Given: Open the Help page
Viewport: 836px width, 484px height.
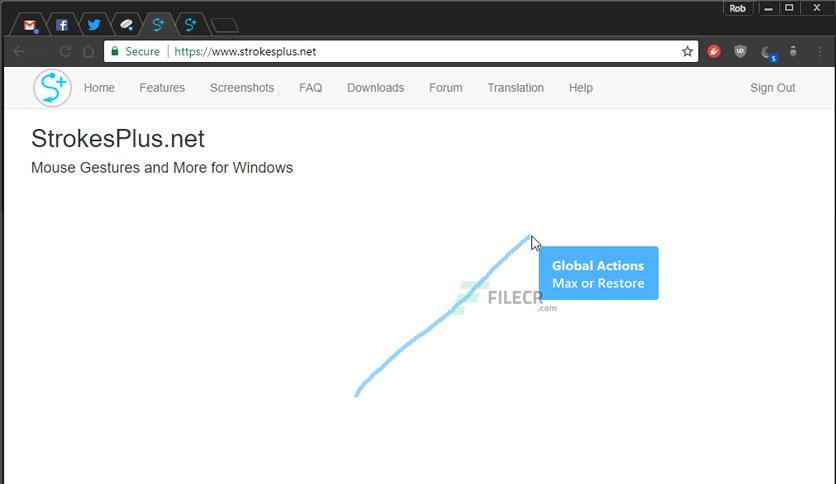Looking at the screenshot, I should [581, 88].
